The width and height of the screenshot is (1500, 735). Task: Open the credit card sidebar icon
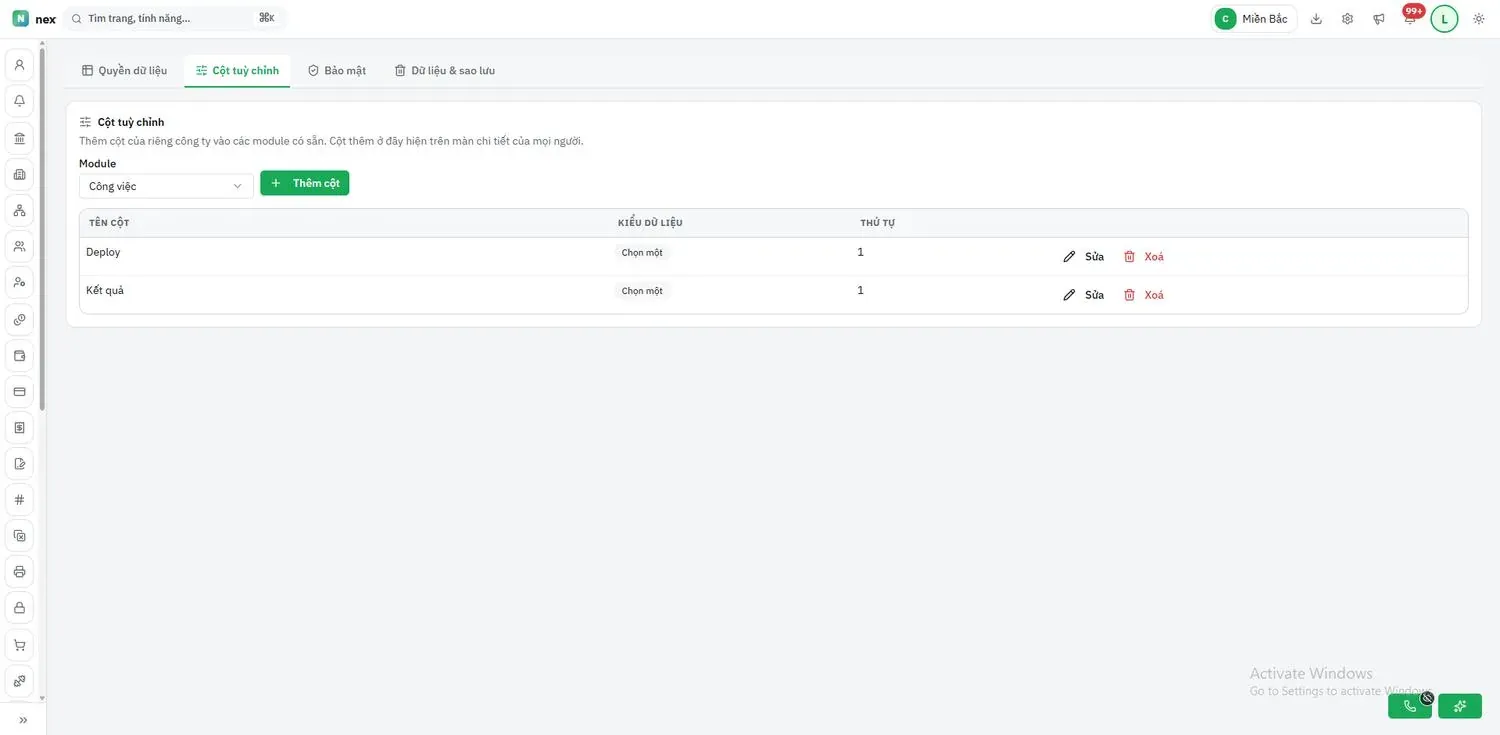point(19,391)
